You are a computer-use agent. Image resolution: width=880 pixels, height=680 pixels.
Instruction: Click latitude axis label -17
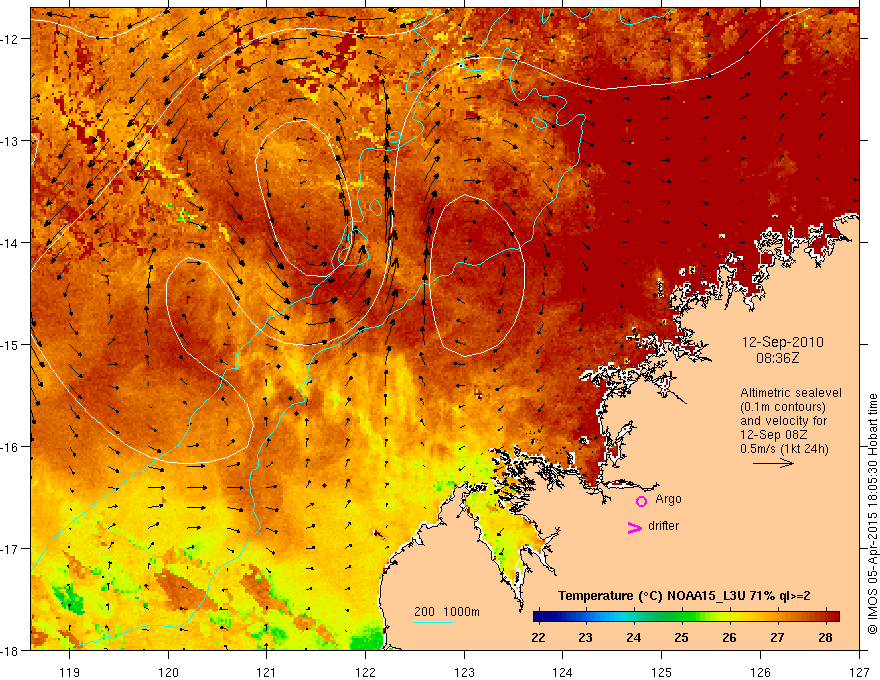pos(10,549)
